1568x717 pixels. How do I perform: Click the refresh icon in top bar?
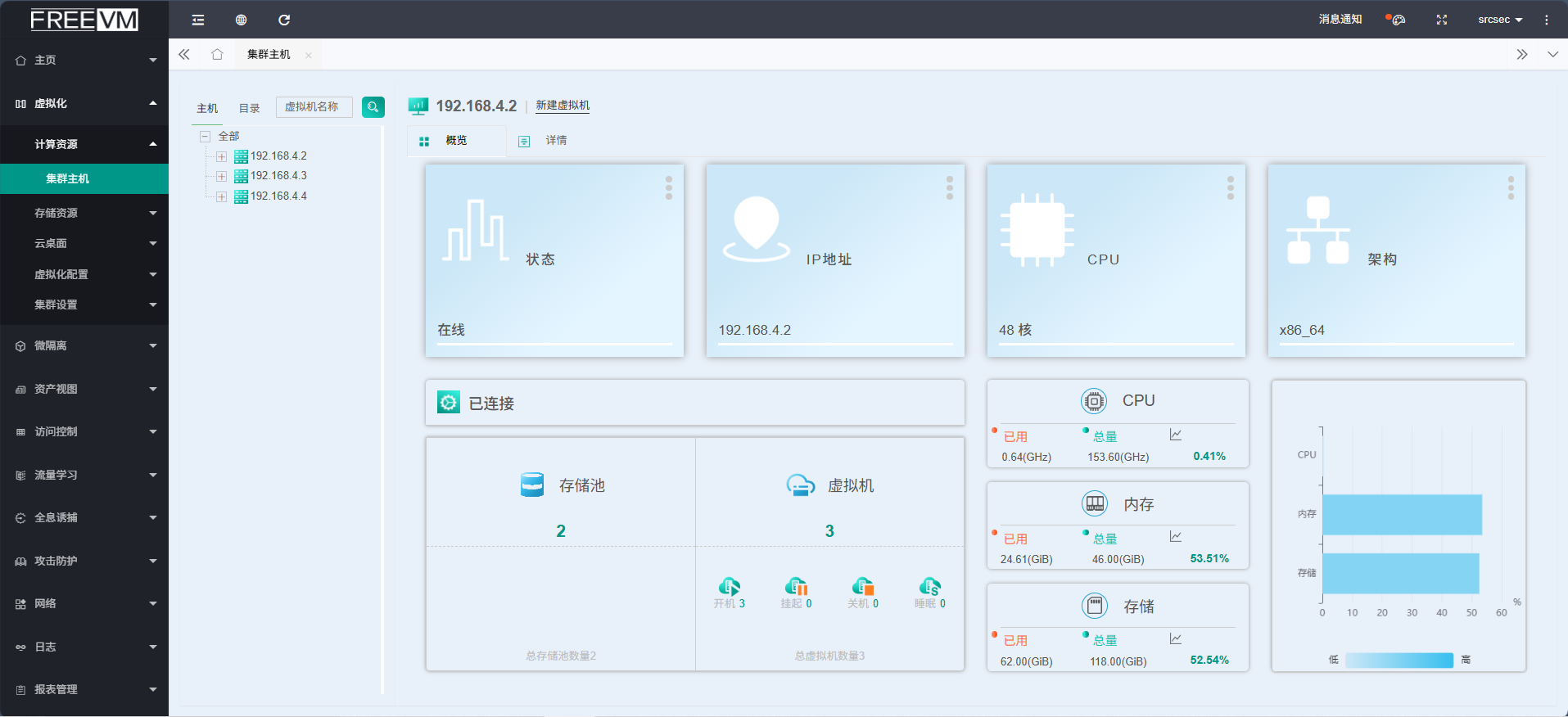(284, 20)
